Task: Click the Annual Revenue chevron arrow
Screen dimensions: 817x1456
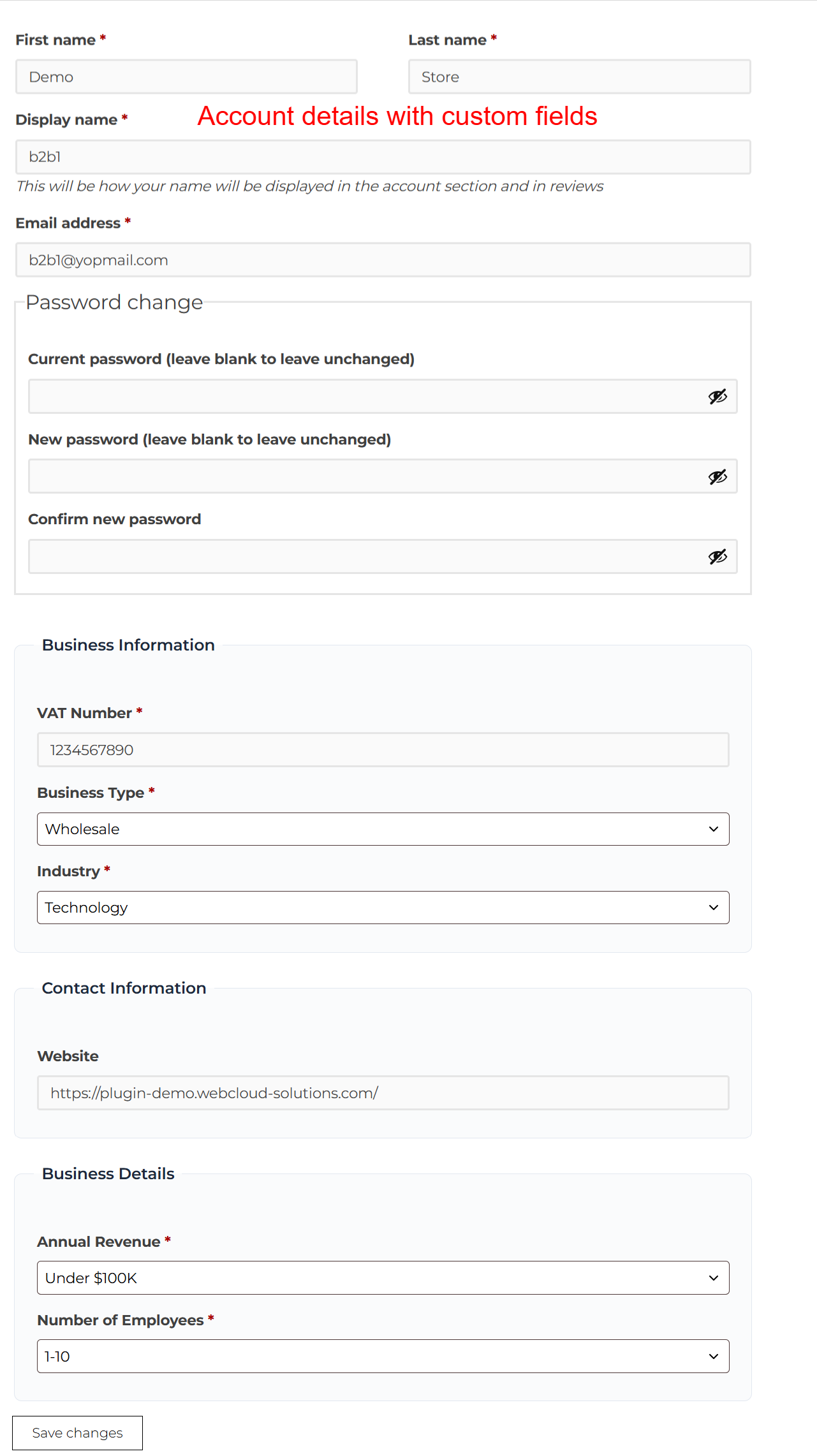Action: (x=713, y=1277)
